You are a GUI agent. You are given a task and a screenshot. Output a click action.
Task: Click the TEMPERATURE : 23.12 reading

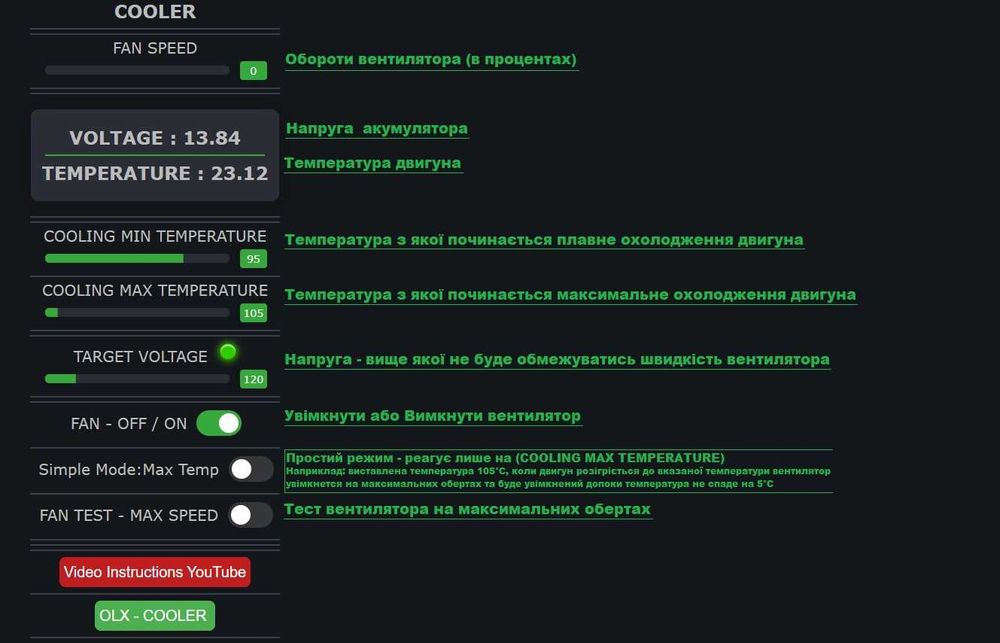click(155, 173)
